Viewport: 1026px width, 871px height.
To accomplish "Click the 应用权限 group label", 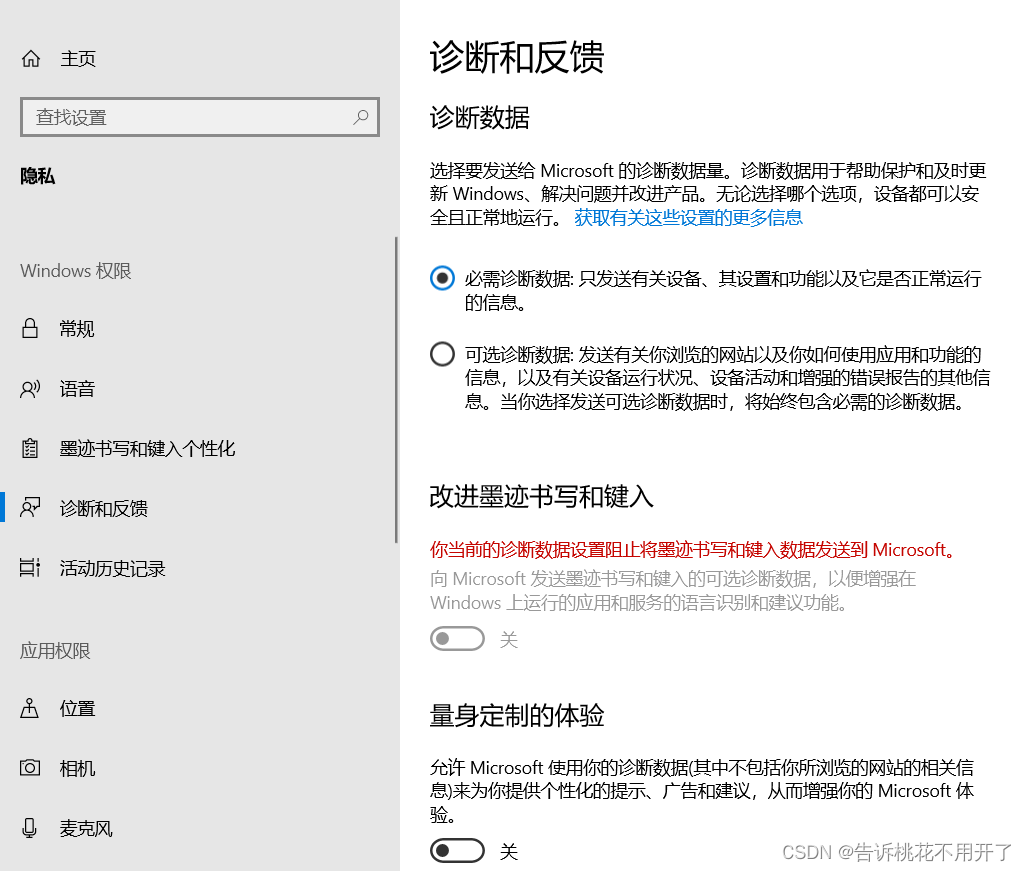I will [x=55, y=650].
